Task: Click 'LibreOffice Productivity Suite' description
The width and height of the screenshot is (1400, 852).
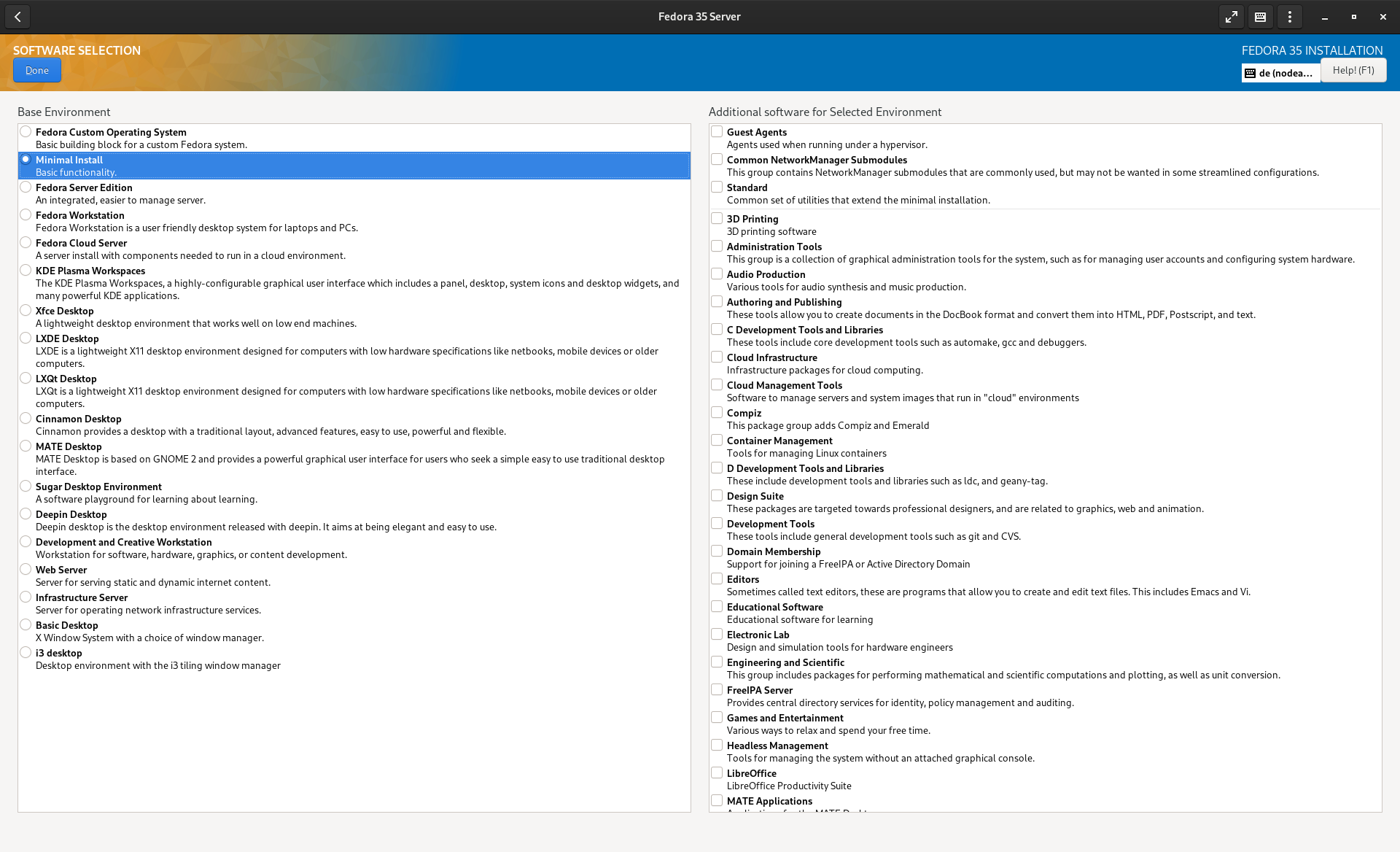Action: [x=789, y=786]
